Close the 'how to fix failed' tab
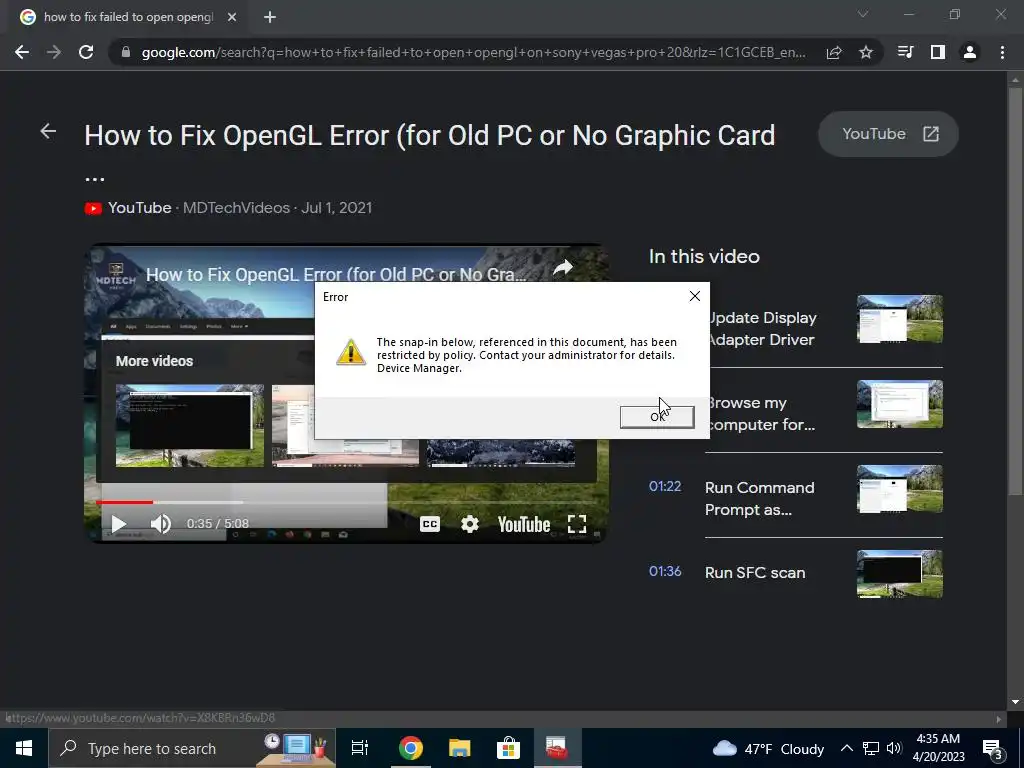Image resolution: width=1024 pixels, height=768 pixels. (232, 18)
